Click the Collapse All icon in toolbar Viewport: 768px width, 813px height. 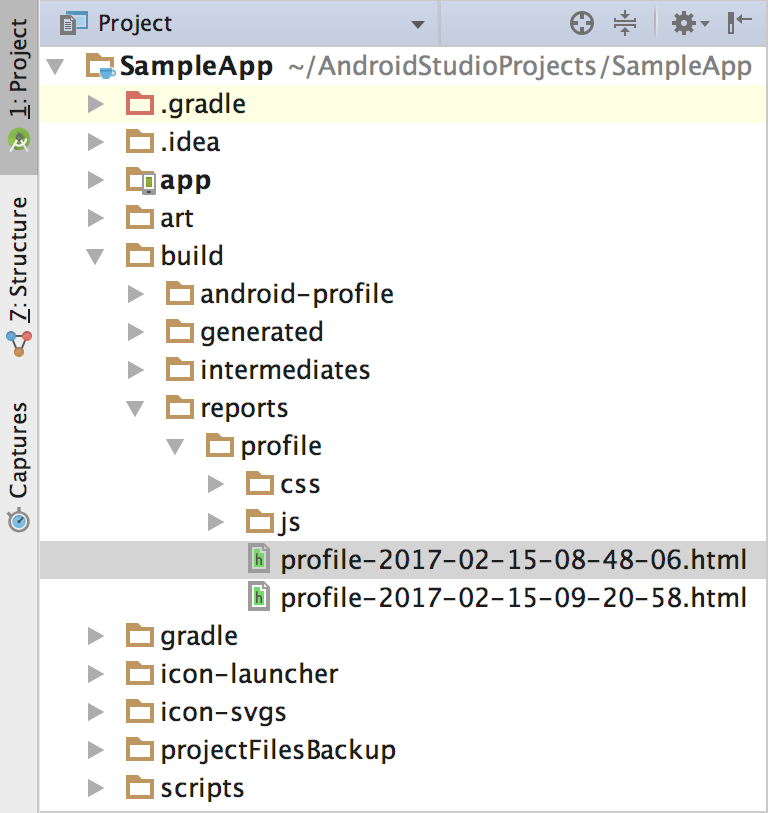625,23
